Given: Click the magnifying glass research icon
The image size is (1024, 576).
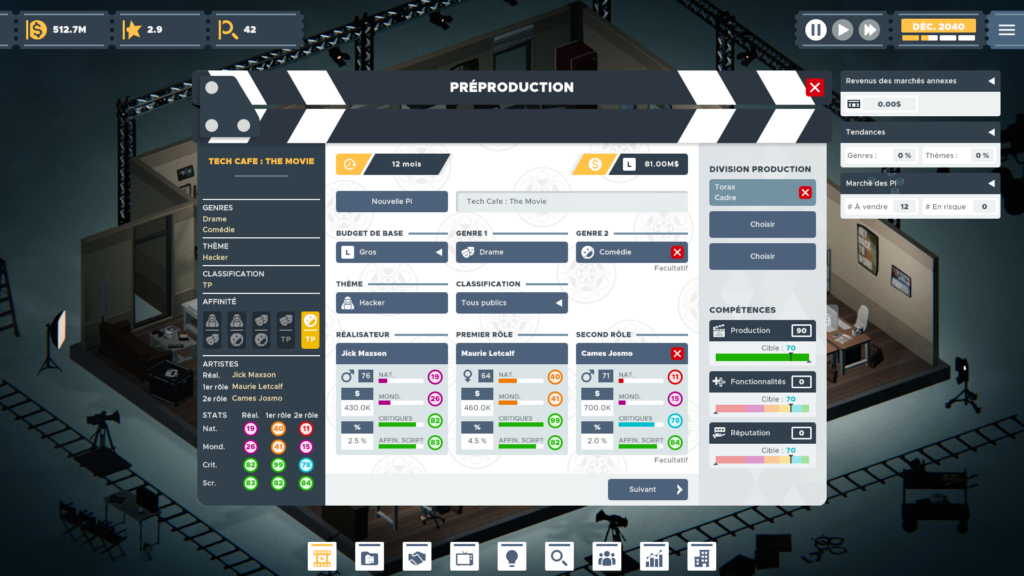Looking at the screenshot, I should click(x=559, y=557).
